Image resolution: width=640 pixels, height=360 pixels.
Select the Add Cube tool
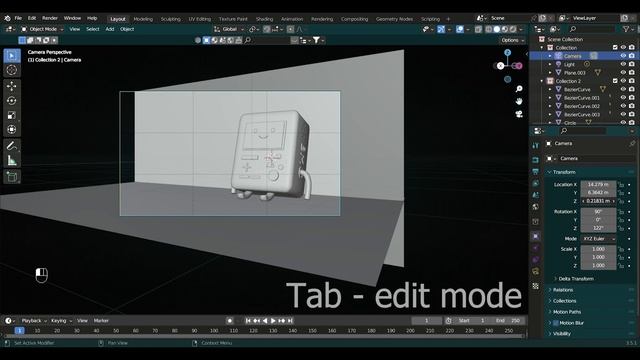click(x=11, y=177)
